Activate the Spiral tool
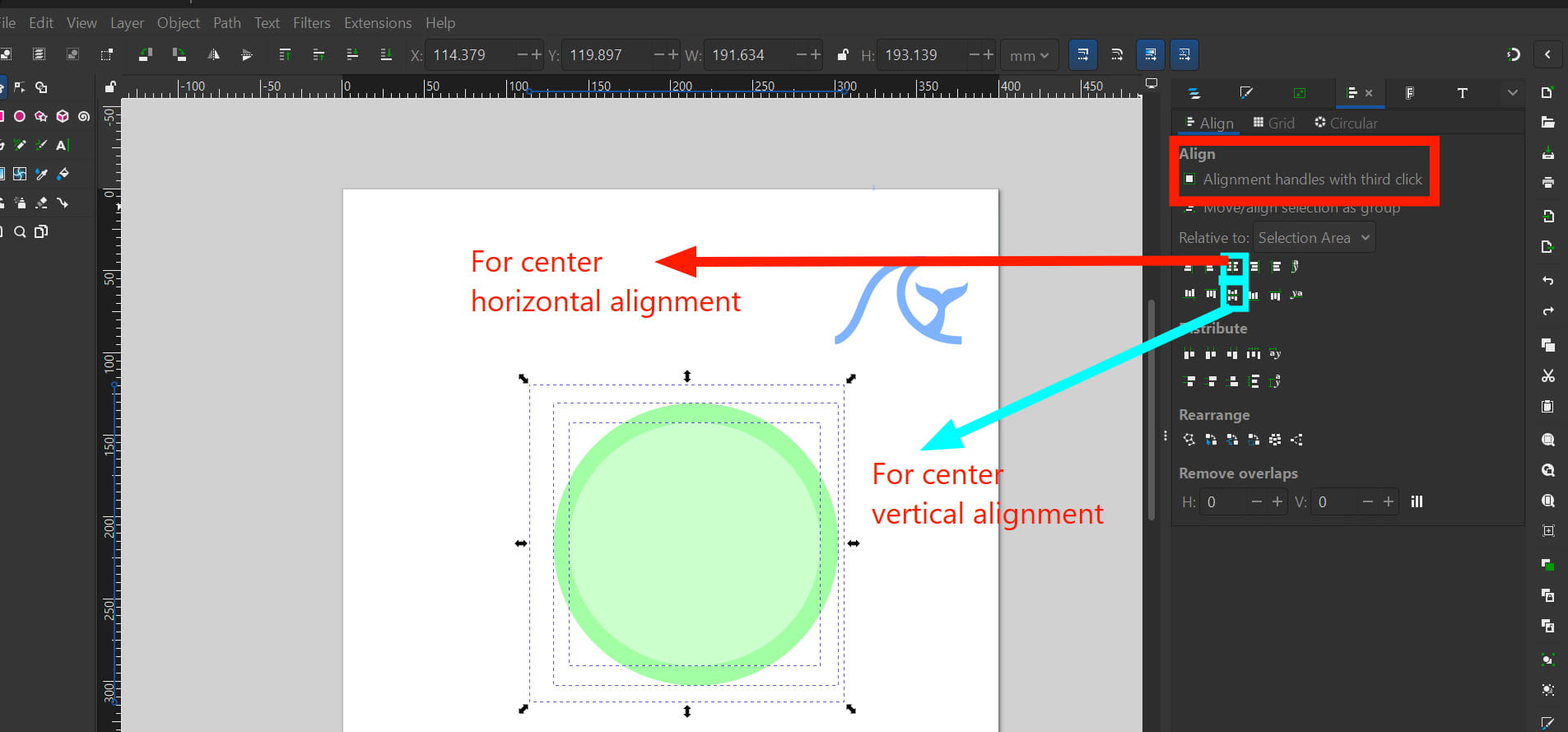The height and width of the screenshot is (732, 1568). point(84,116)
